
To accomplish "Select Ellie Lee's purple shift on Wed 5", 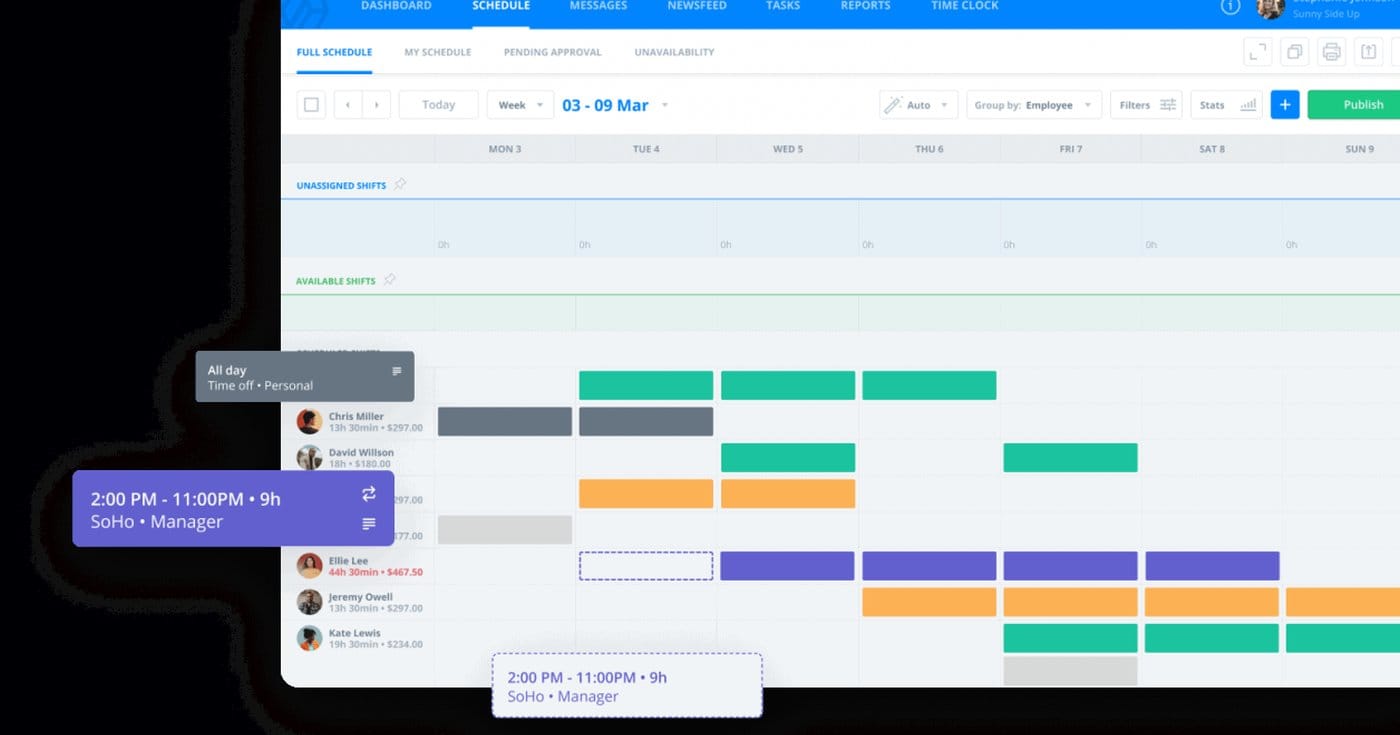I will 788,566.
